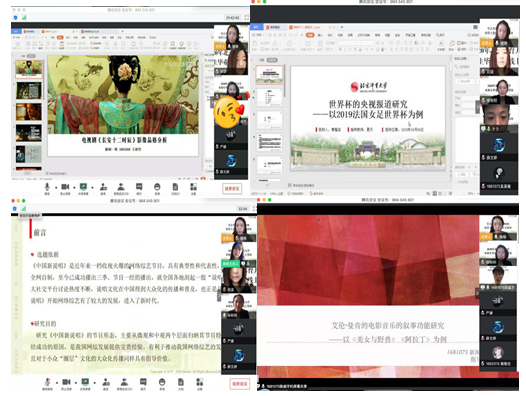
Task: Collapse participant video strip in bottom-left window
Action: click(x=219, y=296)
